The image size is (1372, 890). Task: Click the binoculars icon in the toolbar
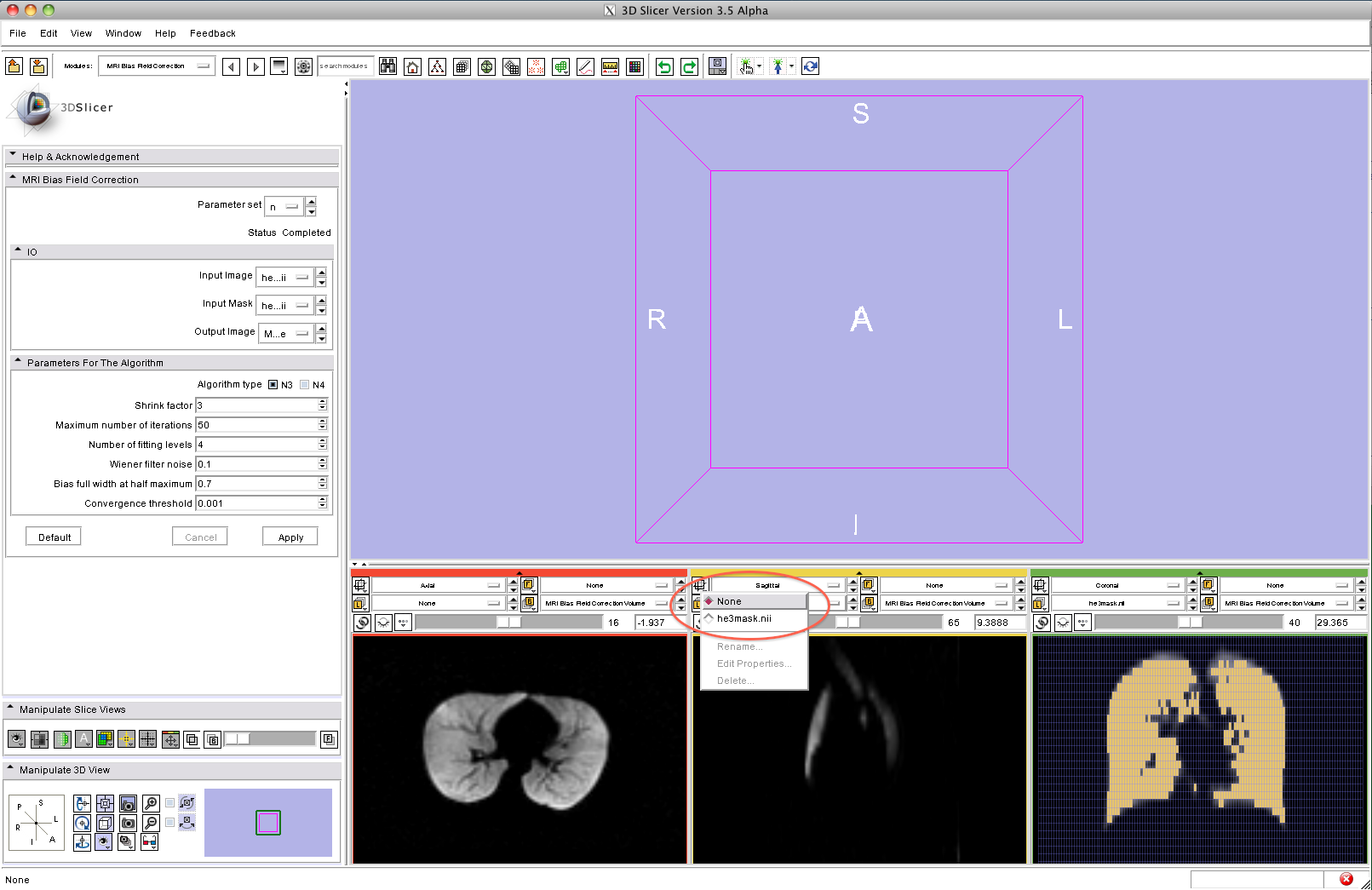point(387,66)
